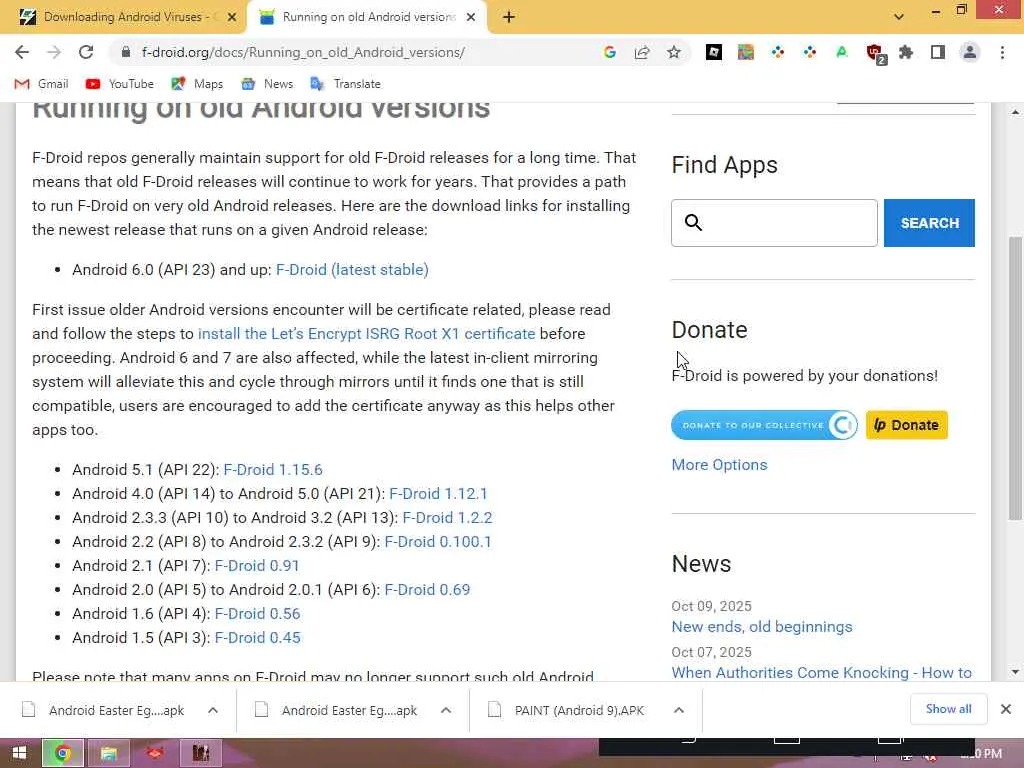Open YouTube bookmark
This screenshot has width=1024, height=768.
pyautogui.click(x=120, y=84)
